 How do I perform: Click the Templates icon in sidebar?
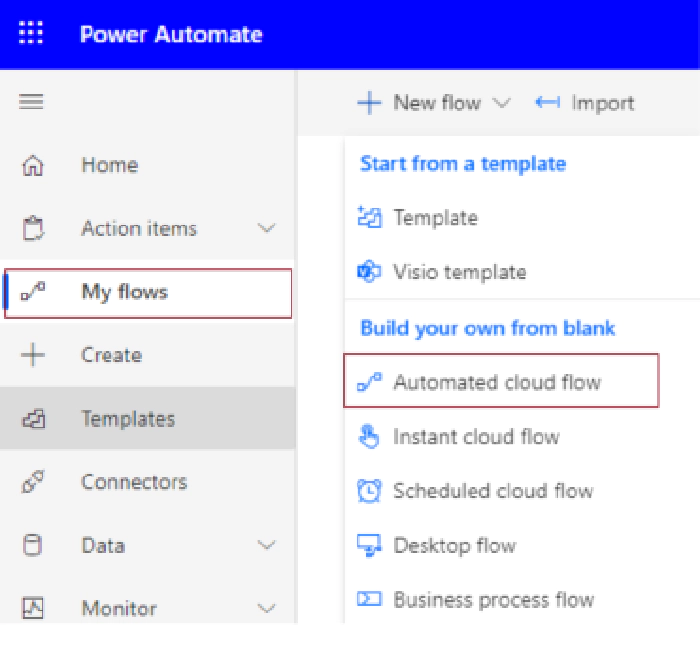pos(33,419)
